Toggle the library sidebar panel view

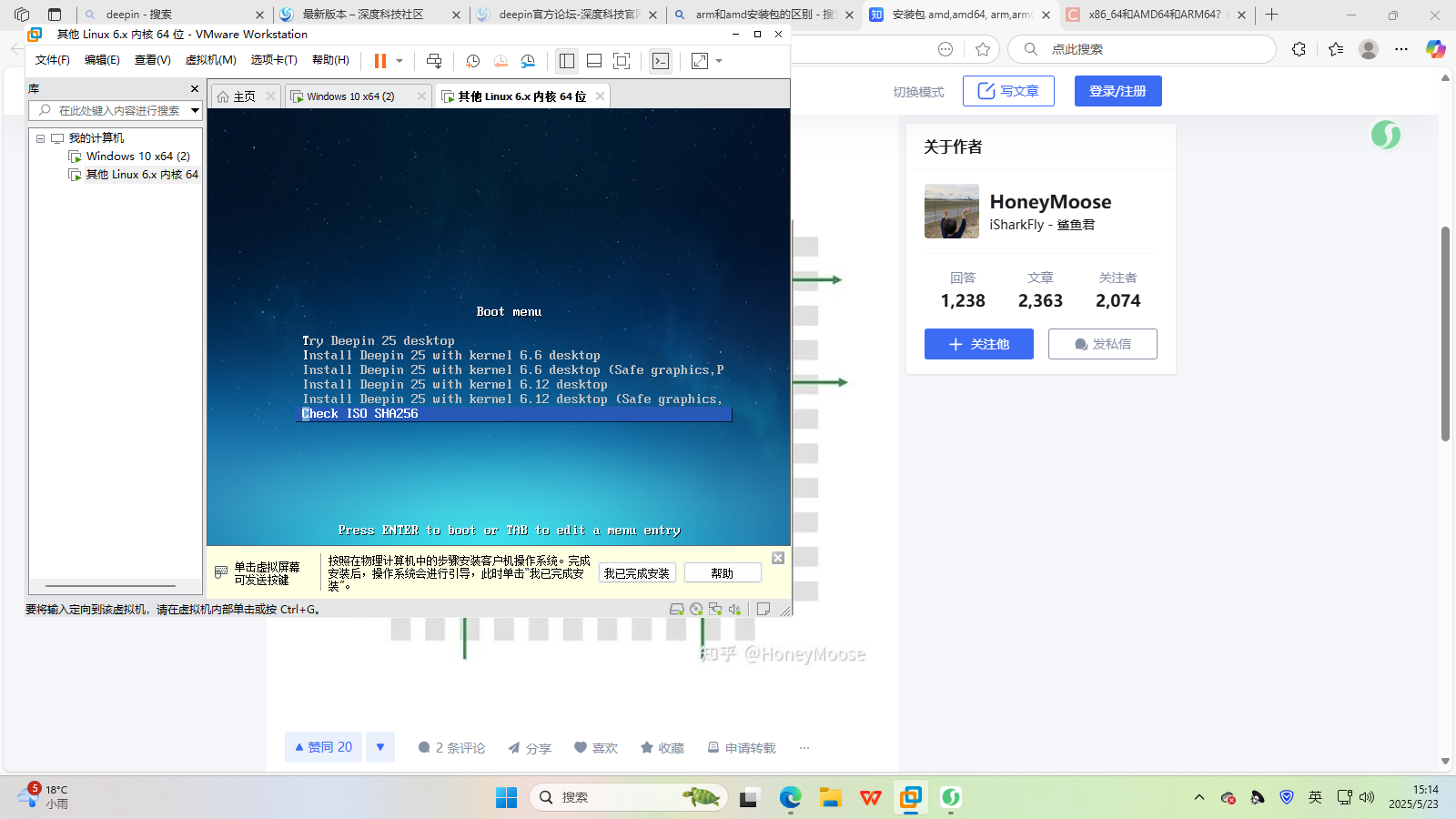click(x=567, y=61)
